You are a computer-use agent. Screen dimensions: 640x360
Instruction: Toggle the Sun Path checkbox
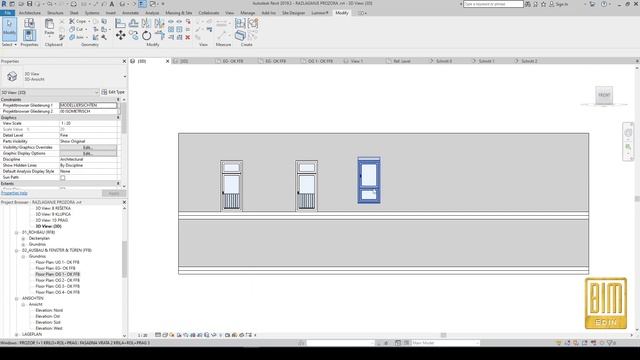pos(62,178)
